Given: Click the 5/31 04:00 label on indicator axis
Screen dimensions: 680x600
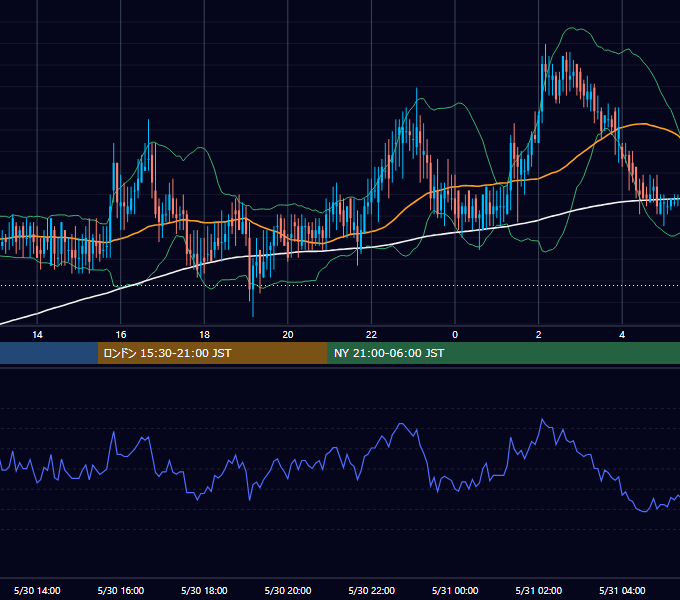Looking at the screenshot, I should pyautogui.click(x=622, y=590).
